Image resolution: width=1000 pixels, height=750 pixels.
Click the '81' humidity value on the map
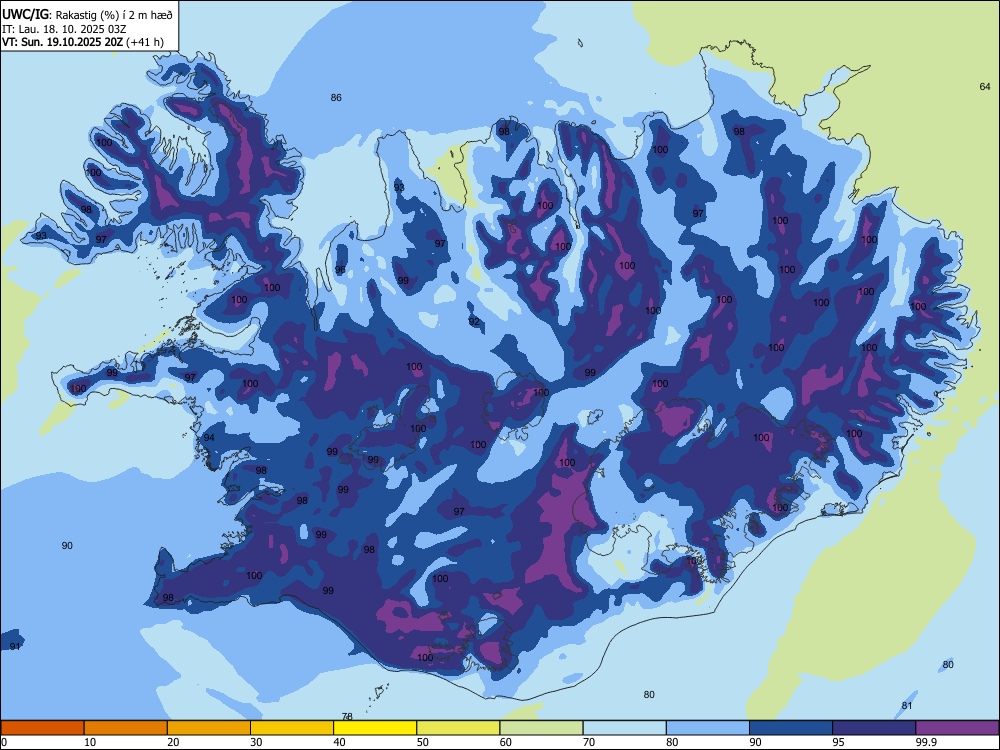(x=907, y=705)
